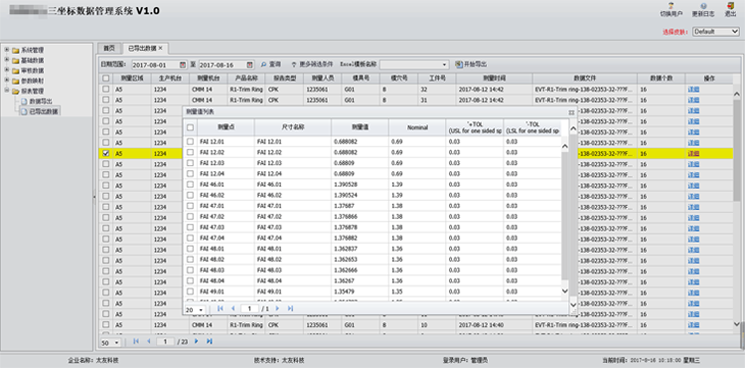Check the FAI 49.01 row checkbox

[x=190, y=291]
